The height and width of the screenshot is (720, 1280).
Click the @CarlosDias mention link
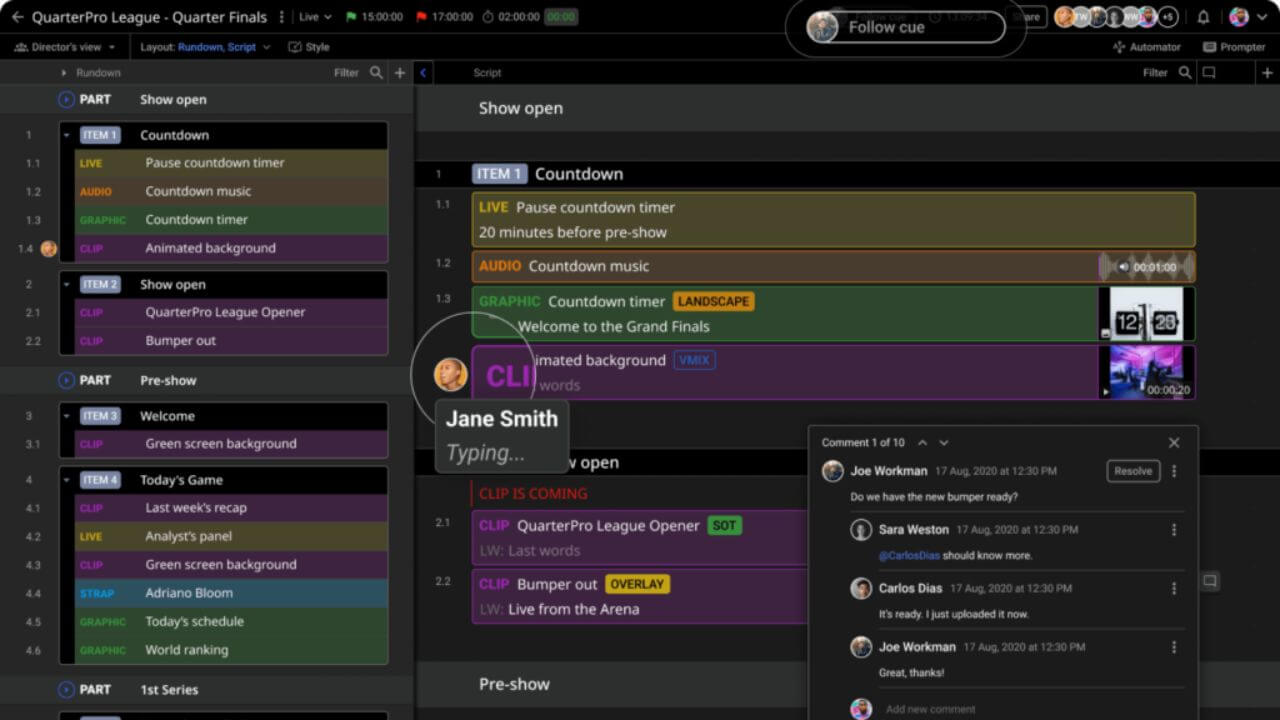tap(909, 555)
